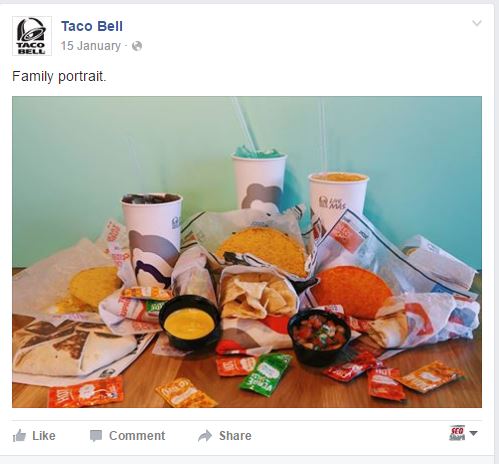
Task: Share the Taco Bell post
Action: [225, 436]
